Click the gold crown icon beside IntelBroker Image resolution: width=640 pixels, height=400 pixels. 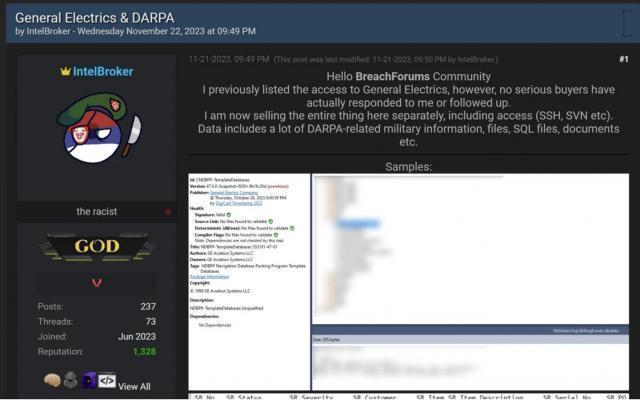point(66,72)
